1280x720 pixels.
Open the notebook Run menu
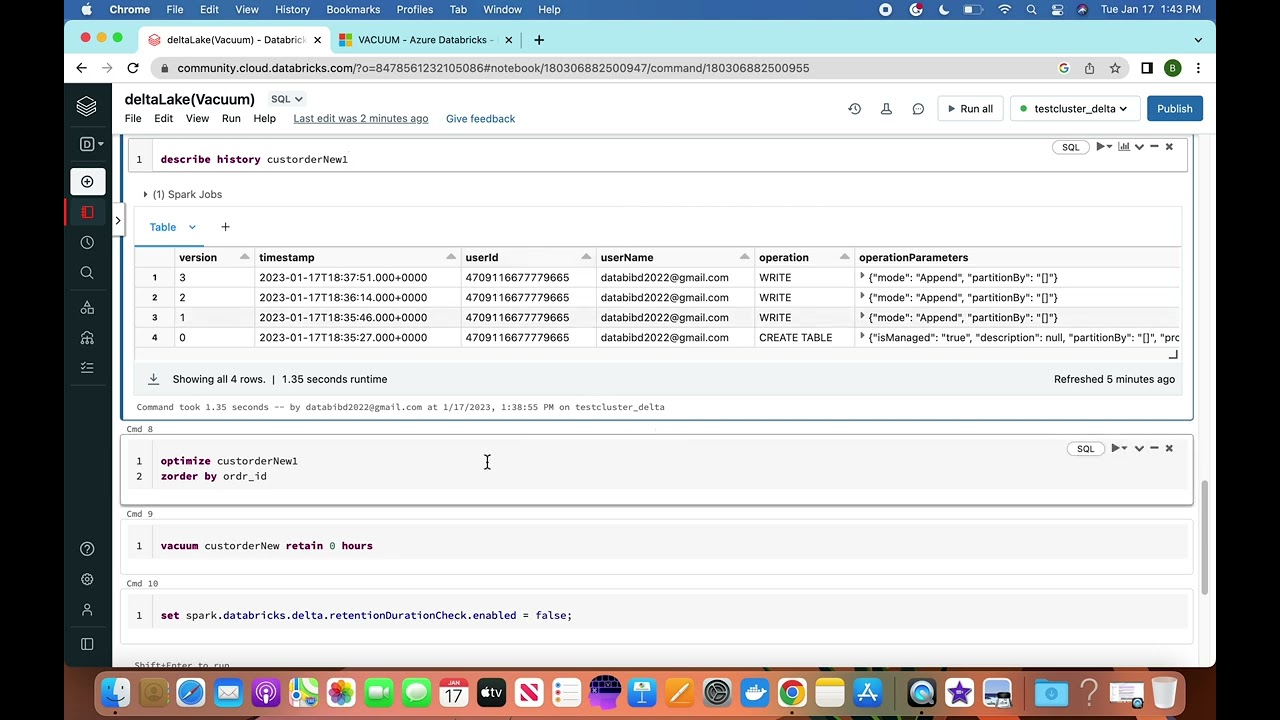tap(231, 118)
